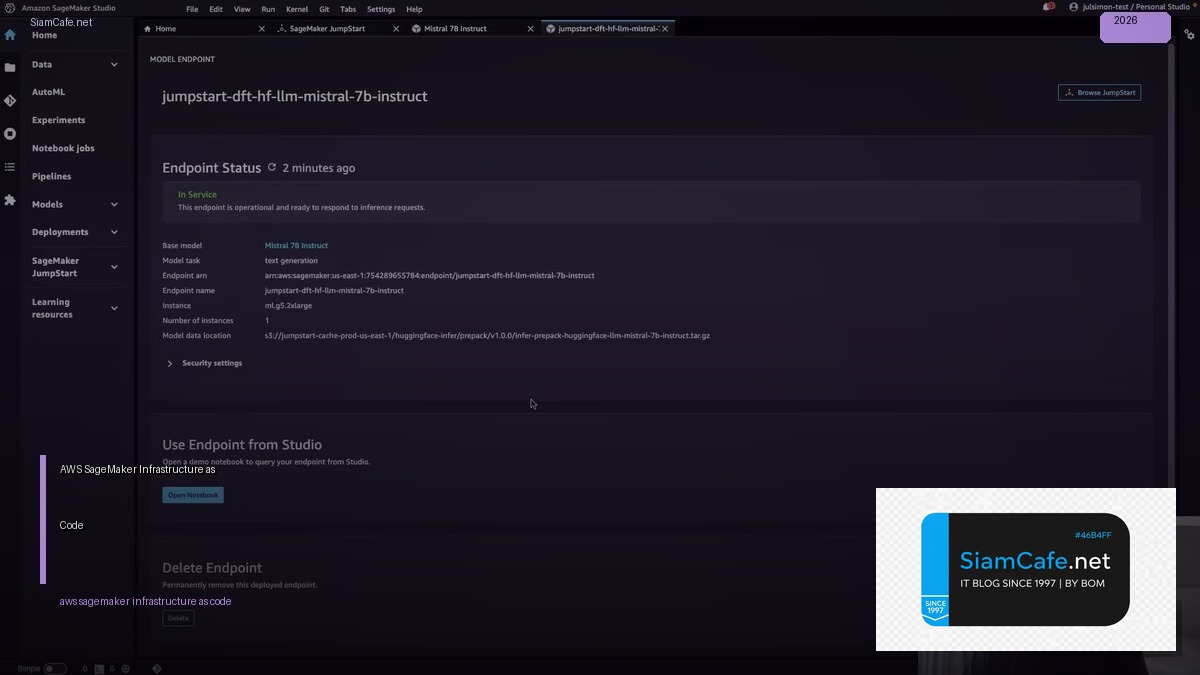This screenshot has height=675, width=1200.
Task: Click the SageMaker icon in the status bar
Action: (156, 668)
